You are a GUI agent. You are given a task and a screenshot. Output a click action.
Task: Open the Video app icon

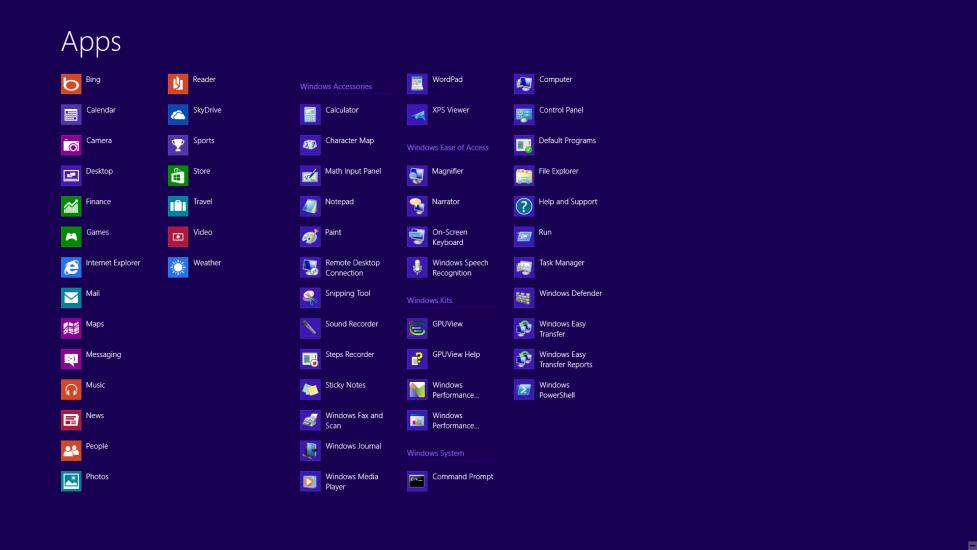pos(178,236)
